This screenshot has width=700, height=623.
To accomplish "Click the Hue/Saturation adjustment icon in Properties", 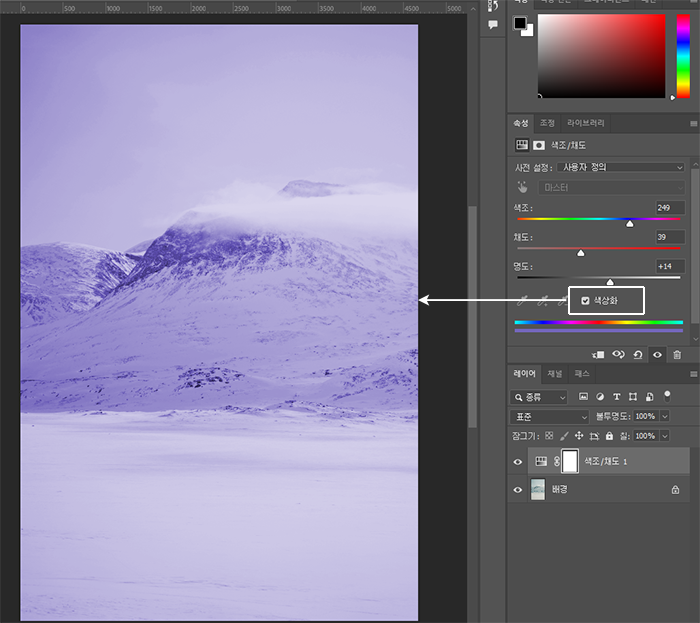I will click(521, 145).
